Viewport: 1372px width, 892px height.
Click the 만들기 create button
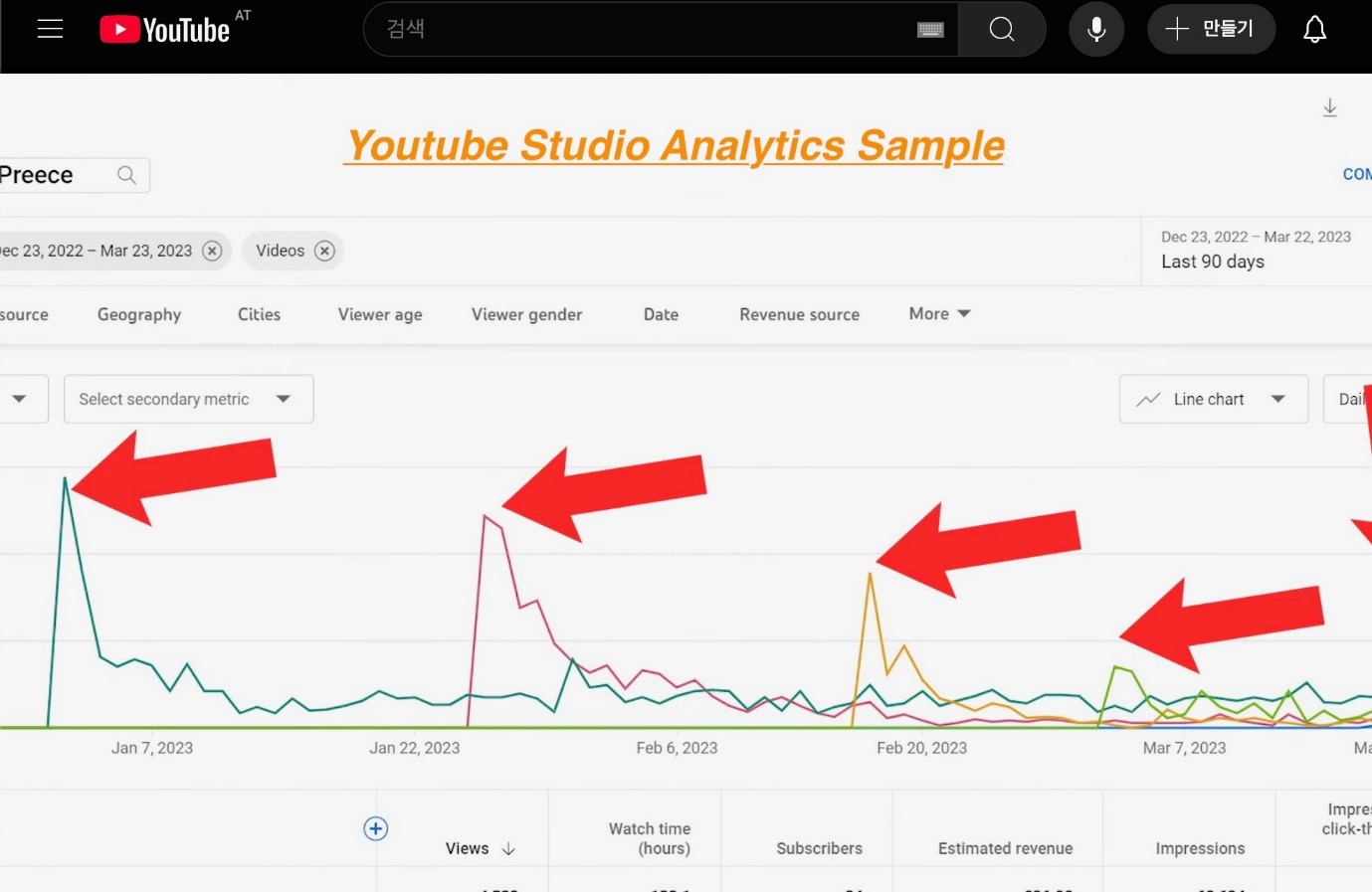pos(1211,29)
